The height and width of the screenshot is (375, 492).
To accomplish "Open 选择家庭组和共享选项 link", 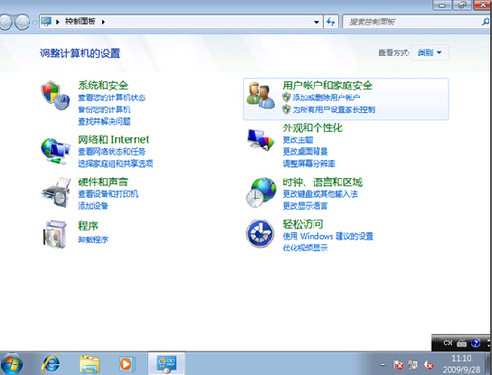I will click(x=115, y=164).
